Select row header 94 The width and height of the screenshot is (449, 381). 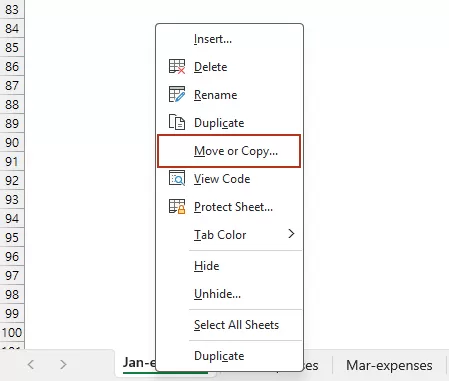click(12, 218)
